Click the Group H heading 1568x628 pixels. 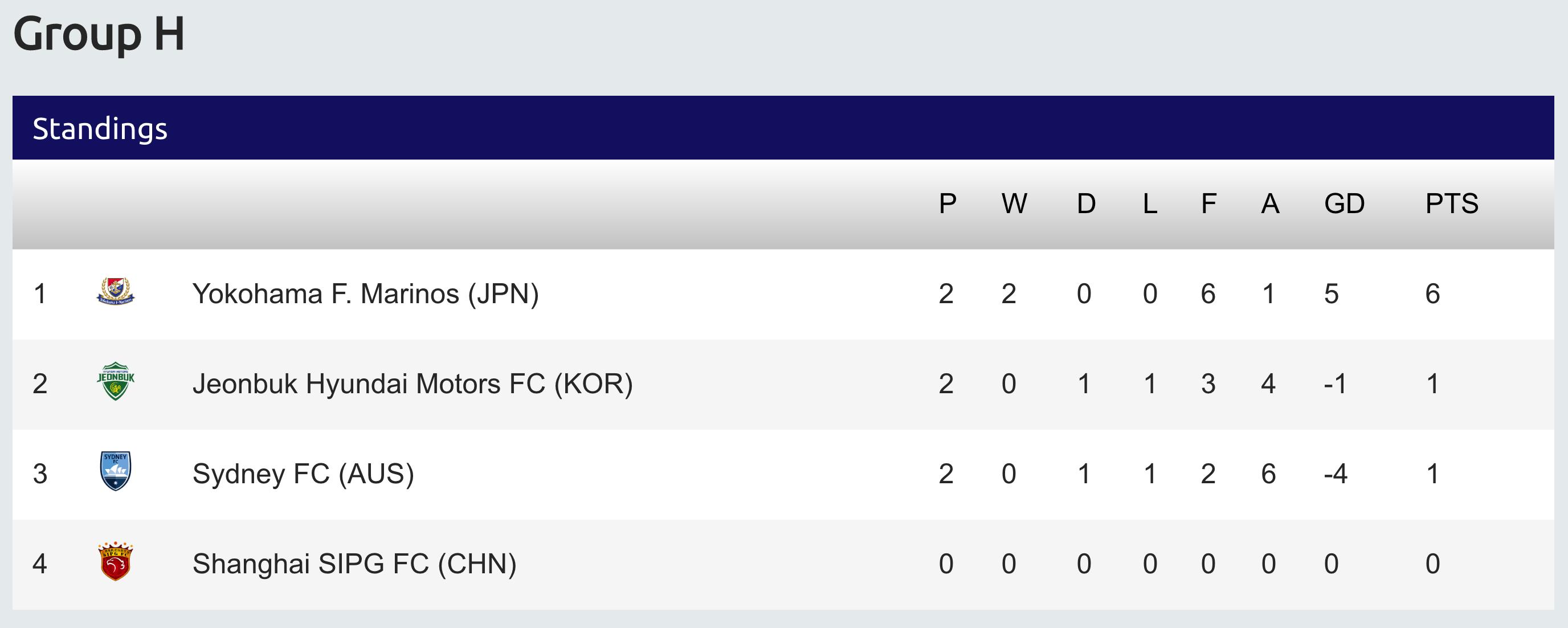[99, 33]
